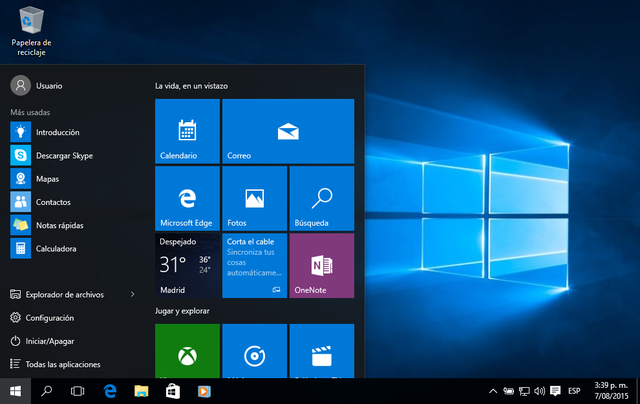Open the volume speaker icon
This screenshot has height=404, width=640.
[539, 391]
